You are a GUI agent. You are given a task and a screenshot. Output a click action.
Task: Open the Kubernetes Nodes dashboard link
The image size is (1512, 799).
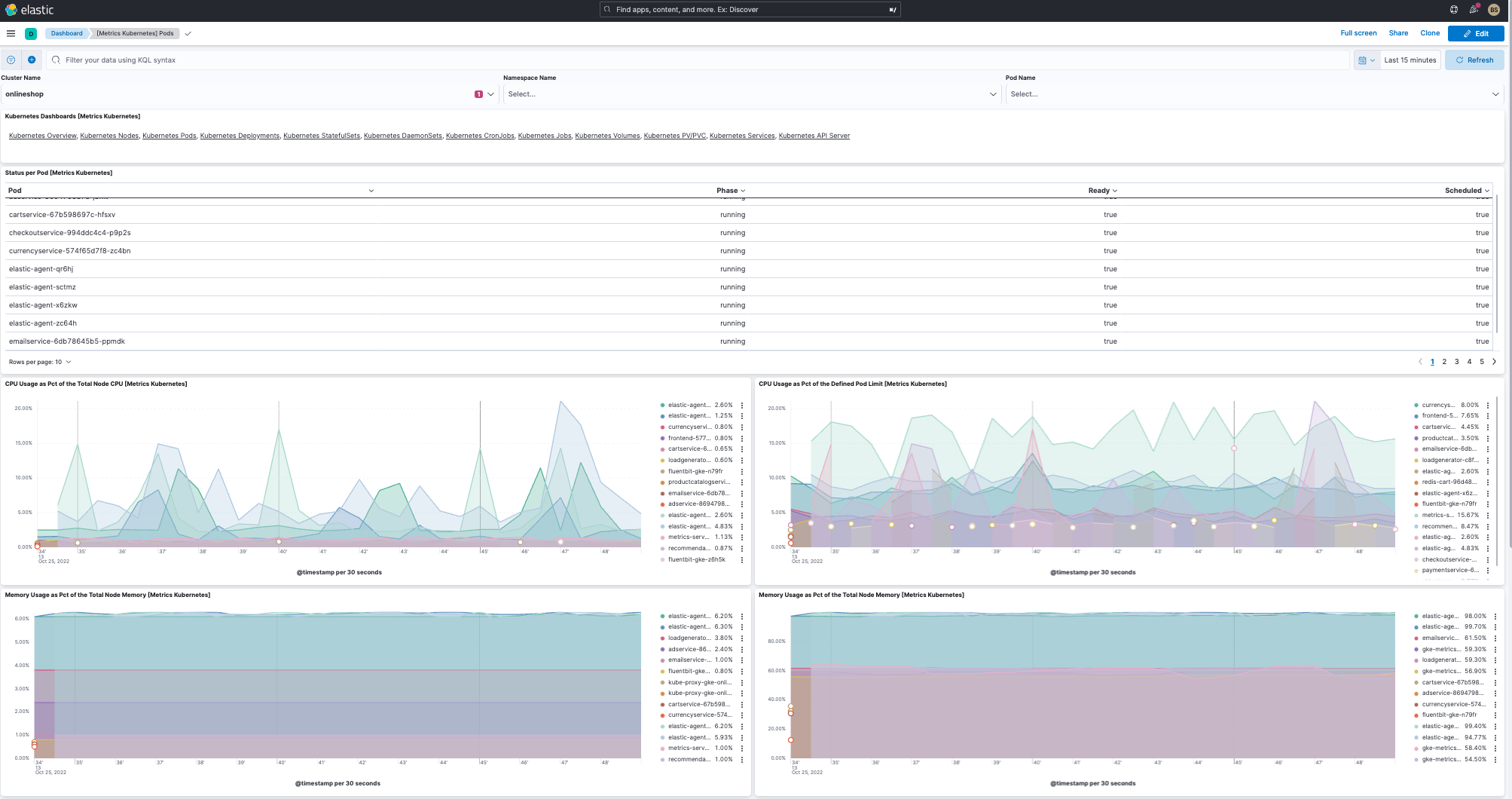point(109,136)
